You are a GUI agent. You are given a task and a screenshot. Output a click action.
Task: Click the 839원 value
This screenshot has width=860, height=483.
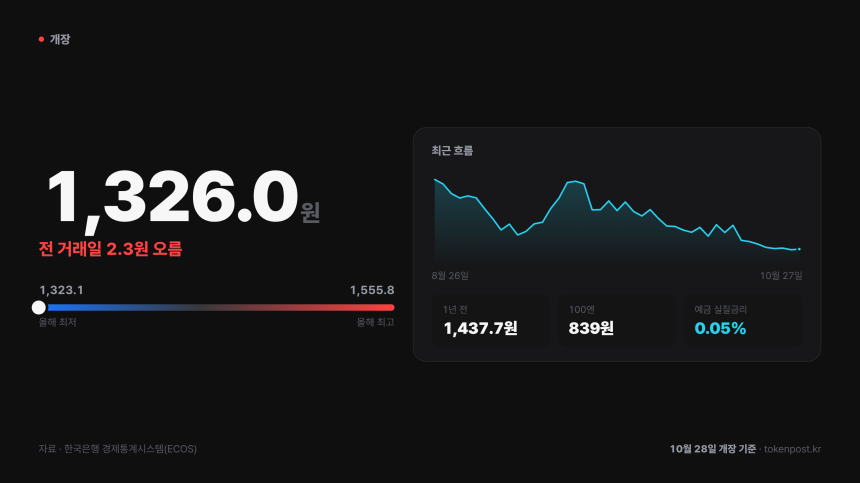(x=591, y=328)
